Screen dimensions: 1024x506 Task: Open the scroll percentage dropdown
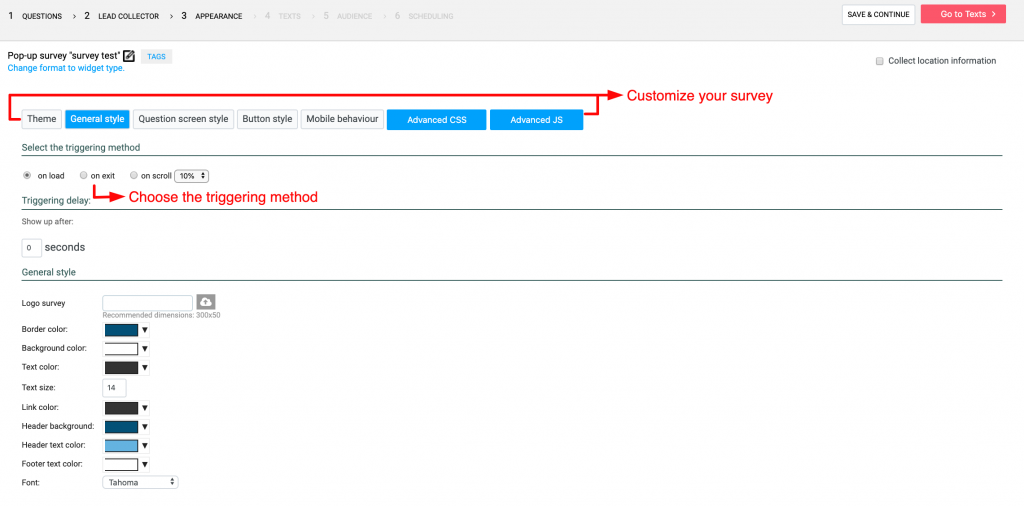coord(191,176)
